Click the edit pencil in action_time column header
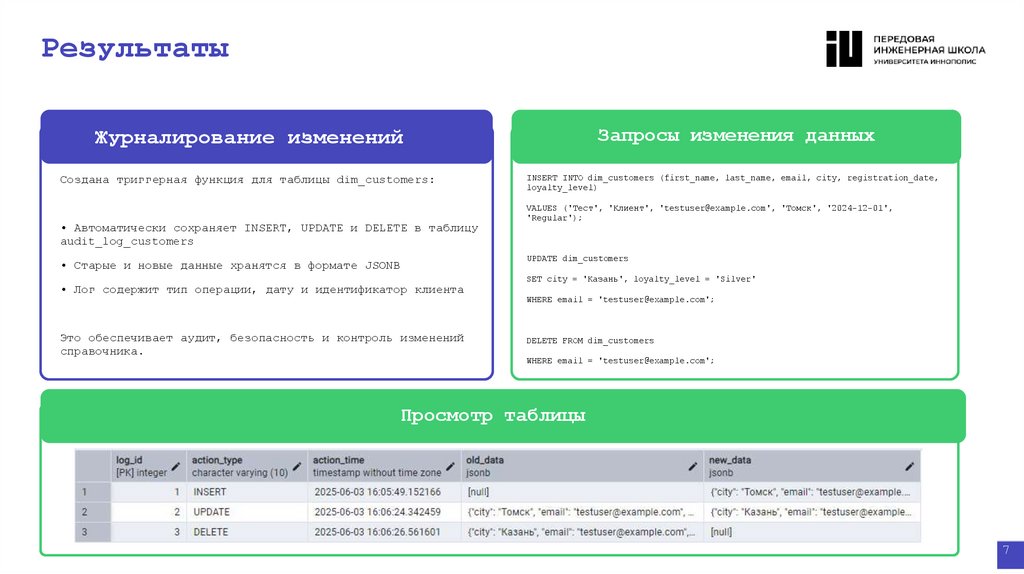The image size is (1024, 574). pyautogui.click(x=450, y=466)
